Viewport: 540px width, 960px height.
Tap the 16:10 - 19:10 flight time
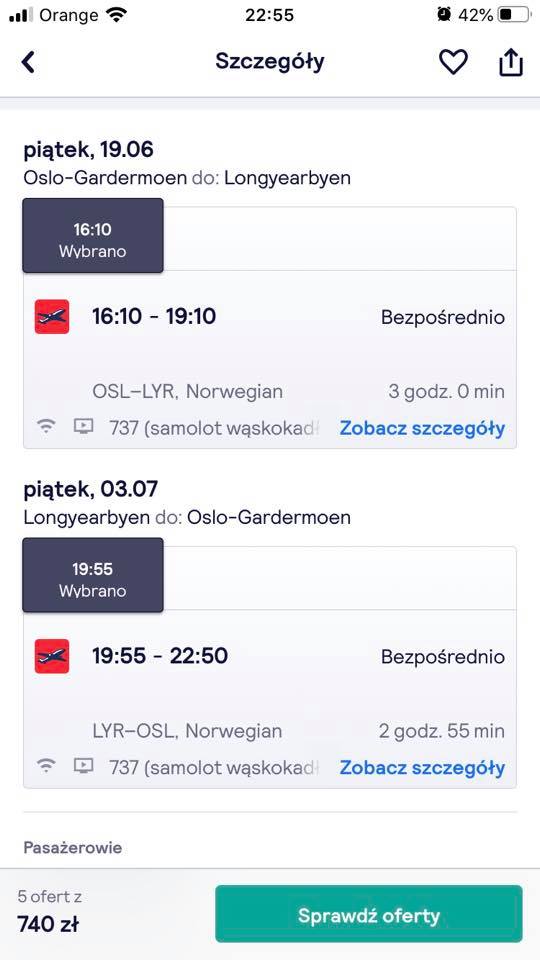tap(154, 317)
